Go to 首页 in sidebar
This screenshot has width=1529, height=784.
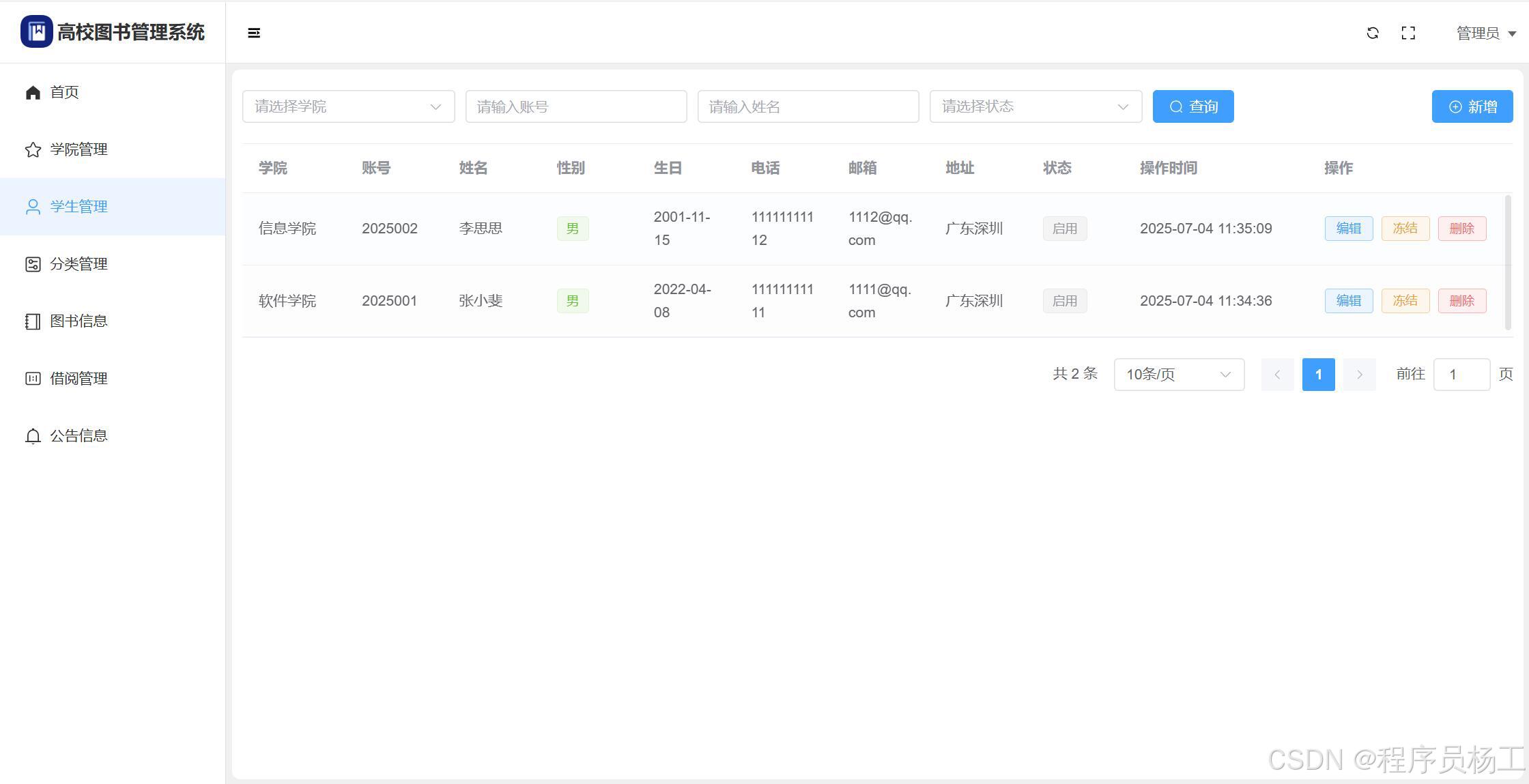pyautogui.click(x=64, y=92)
